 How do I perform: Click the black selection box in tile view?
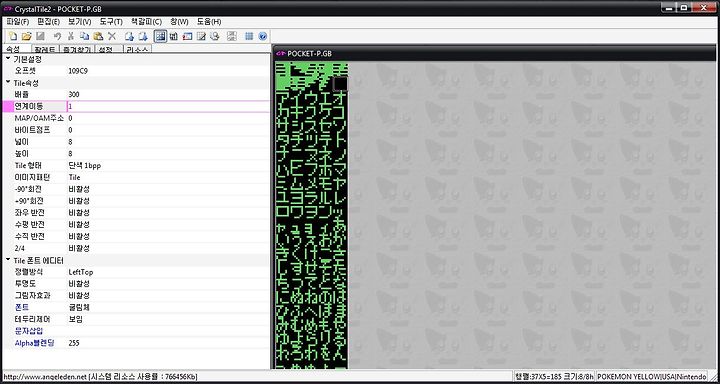[x=340, y=85]
